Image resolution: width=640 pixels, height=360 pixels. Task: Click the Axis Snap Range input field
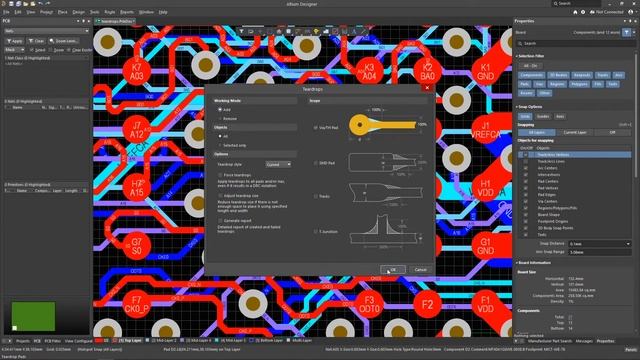pyautogui.click(x=600, y=252)
